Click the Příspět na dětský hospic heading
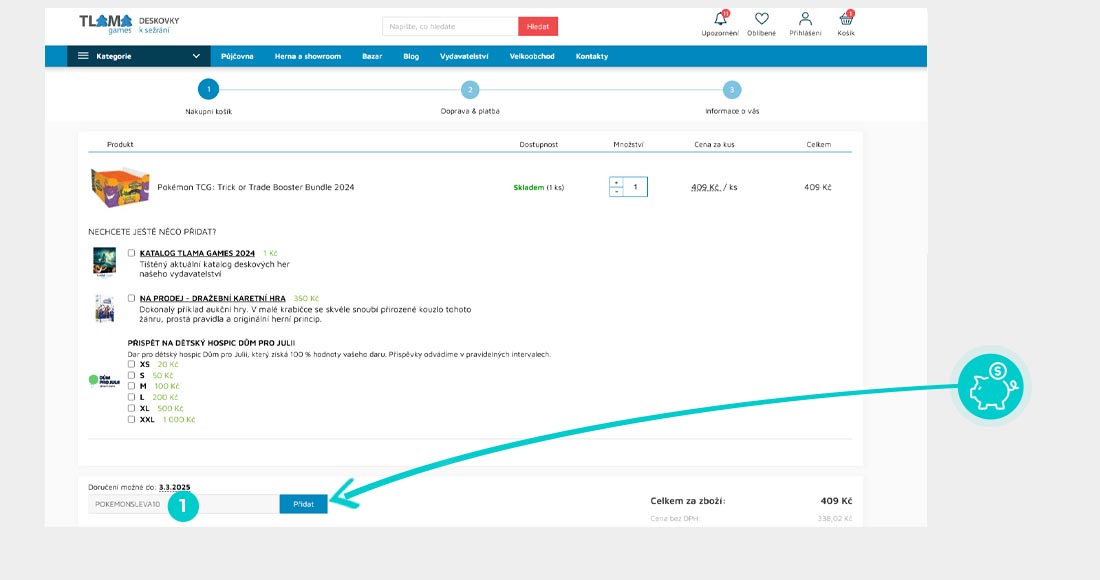Screen dimensions: 1100x580 tap(211, 343)
